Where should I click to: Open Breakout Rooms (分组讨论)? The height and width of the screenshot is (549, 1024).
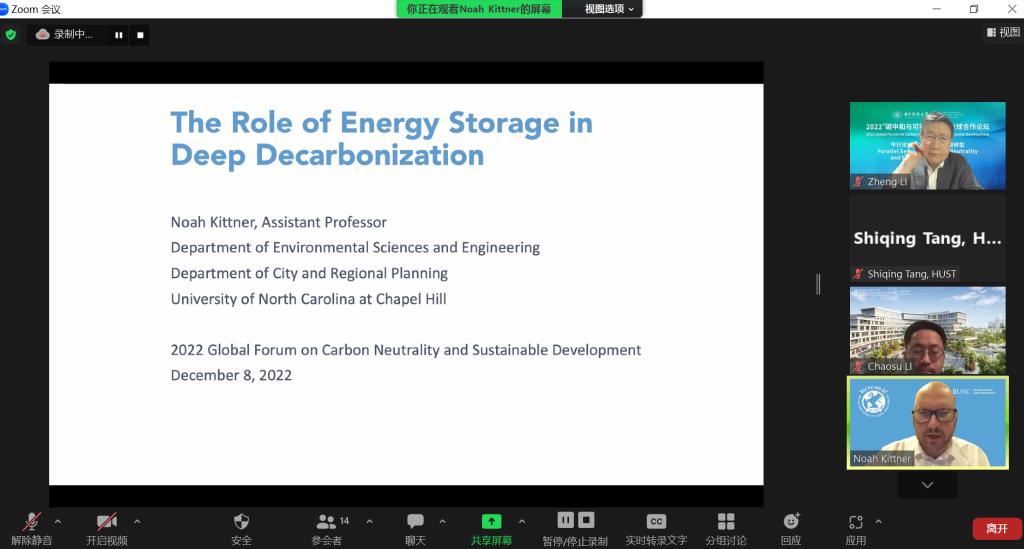[726, 523]
